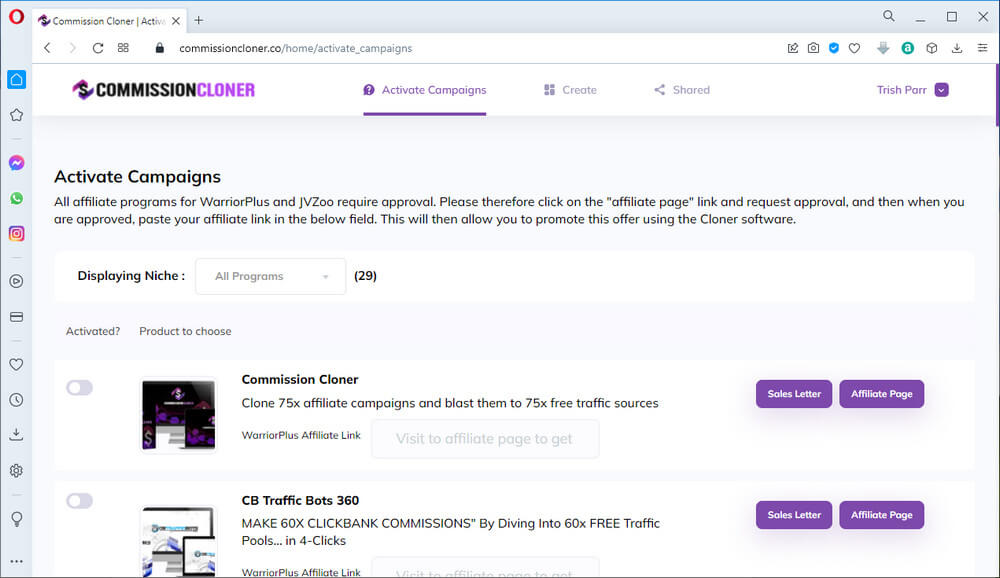This screenshot has height=578, width=1000.
Task: Click the '(29)' program count
Action: pos(365,276)
